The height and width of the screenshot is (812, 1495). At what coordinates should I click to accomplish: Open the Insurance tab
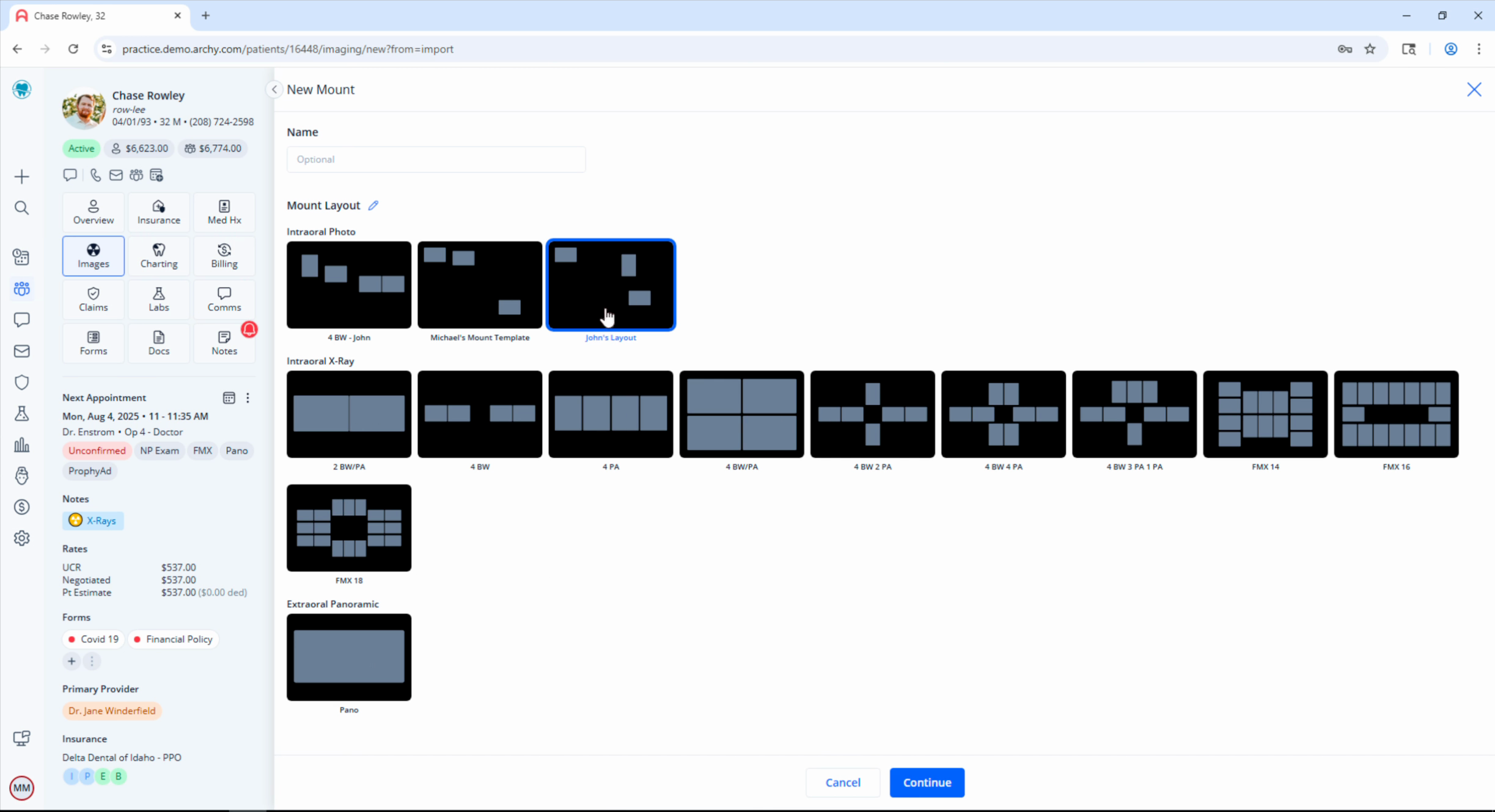pyautogui.click(x=159, y=213)
